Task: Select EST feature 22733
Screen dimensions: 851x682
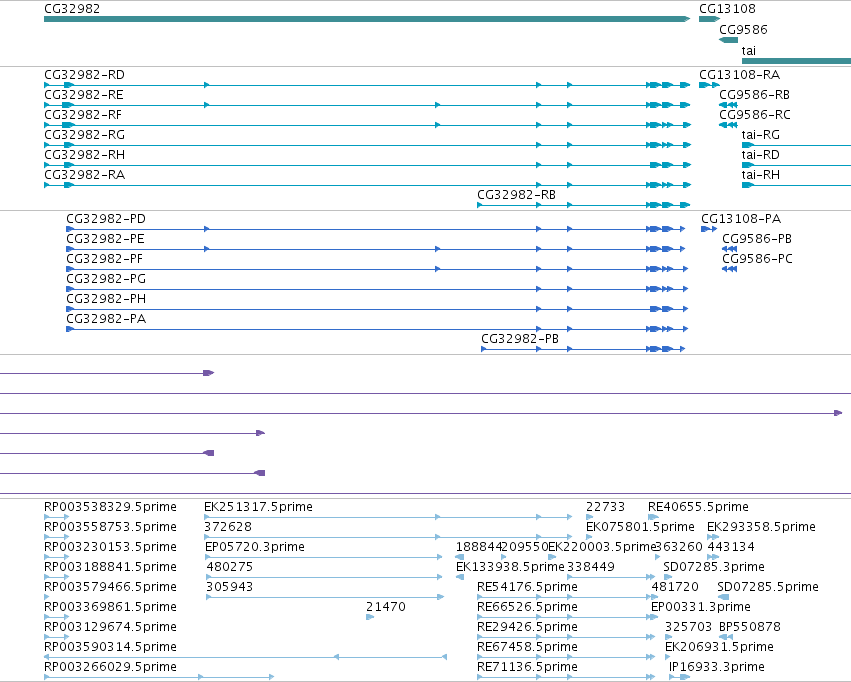Action: tap(605, 507)
